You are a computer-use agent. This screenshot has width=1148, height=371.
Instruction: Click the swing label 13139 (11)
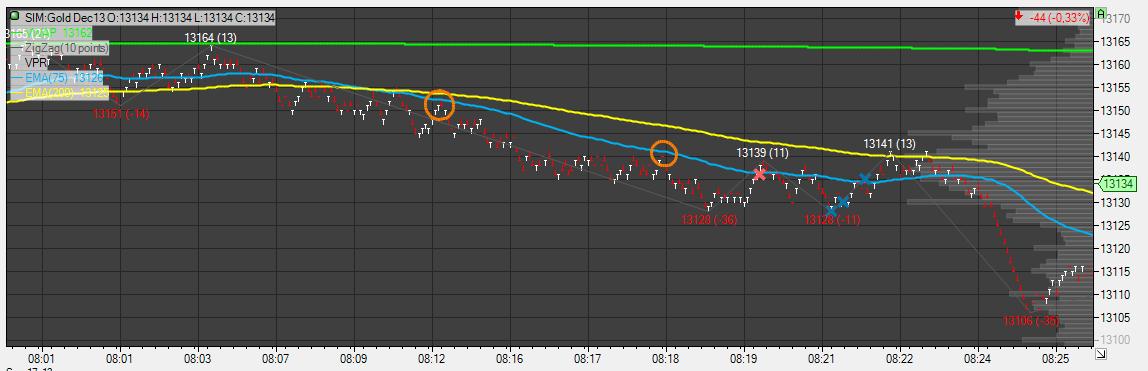point(762,152)
